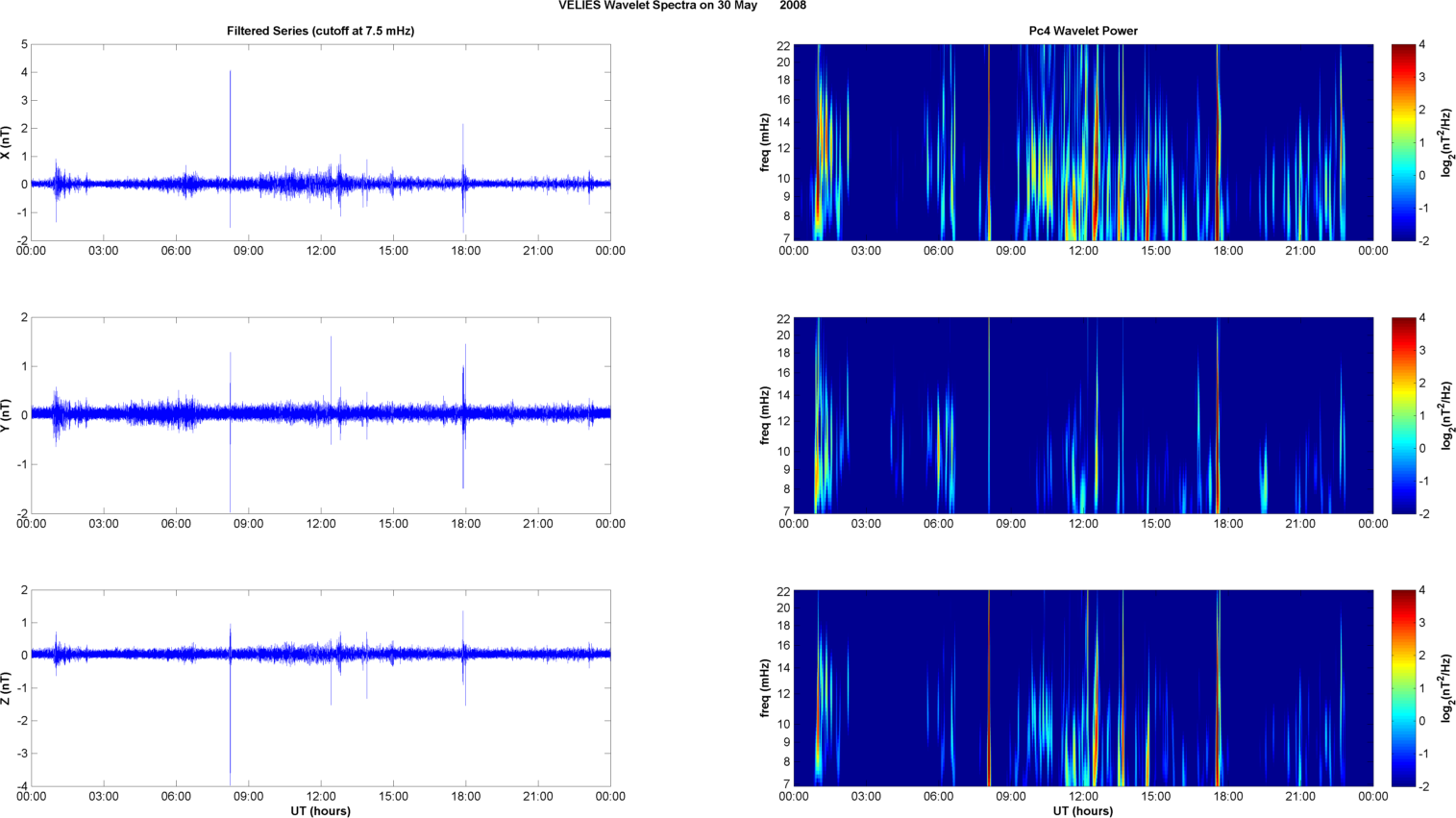
Task: Click the Pc4 Wavelet Power title
Action: 1083,31
